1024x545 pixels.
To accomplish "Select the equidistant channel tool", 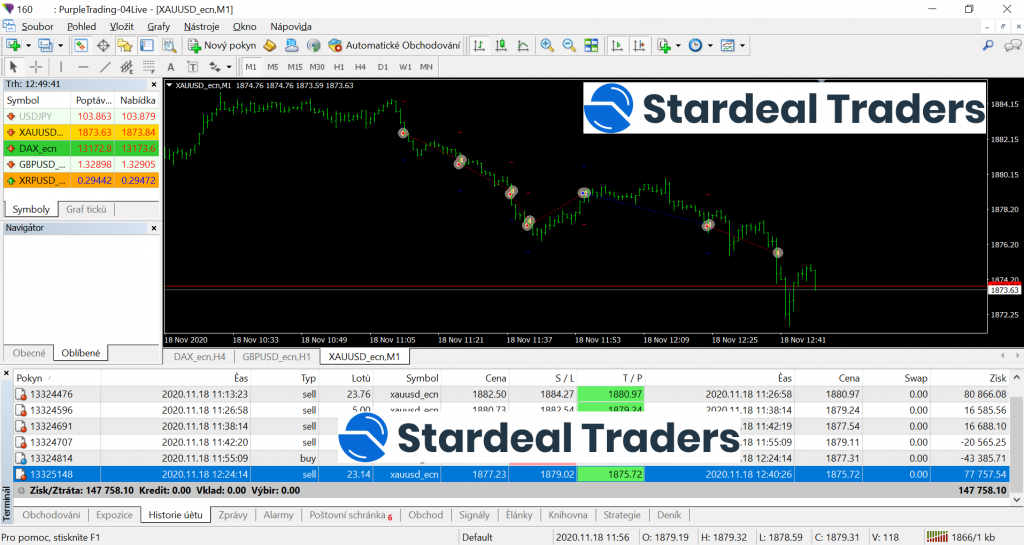I will pyautogui.click(x=127, y=67).
